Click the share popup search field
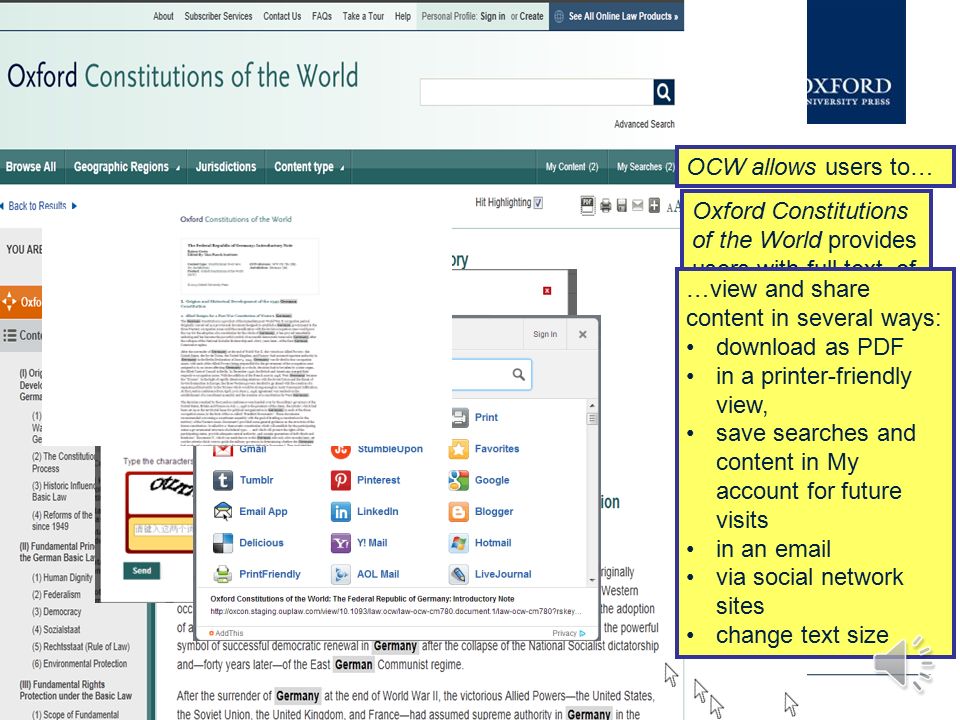960x720 pixels. click(x=492, y=374)
